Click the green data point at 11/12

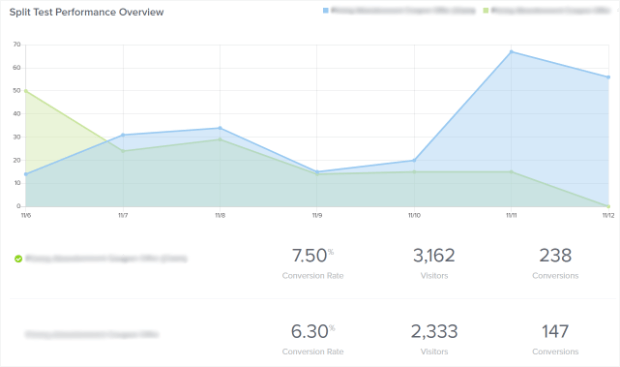tap(609, 206)
